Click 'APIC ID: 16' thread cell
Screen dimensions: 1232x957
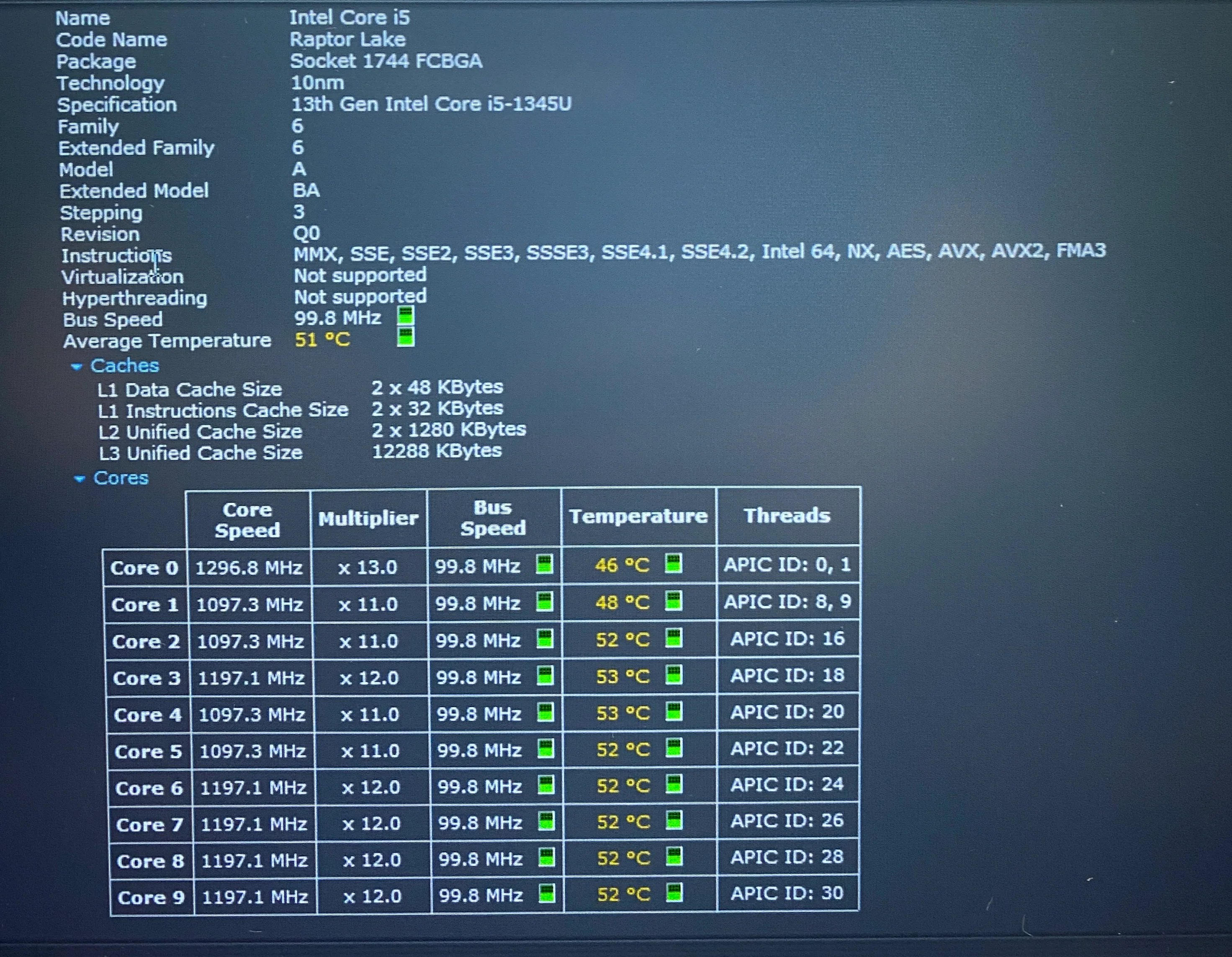(x=787, y=639)
